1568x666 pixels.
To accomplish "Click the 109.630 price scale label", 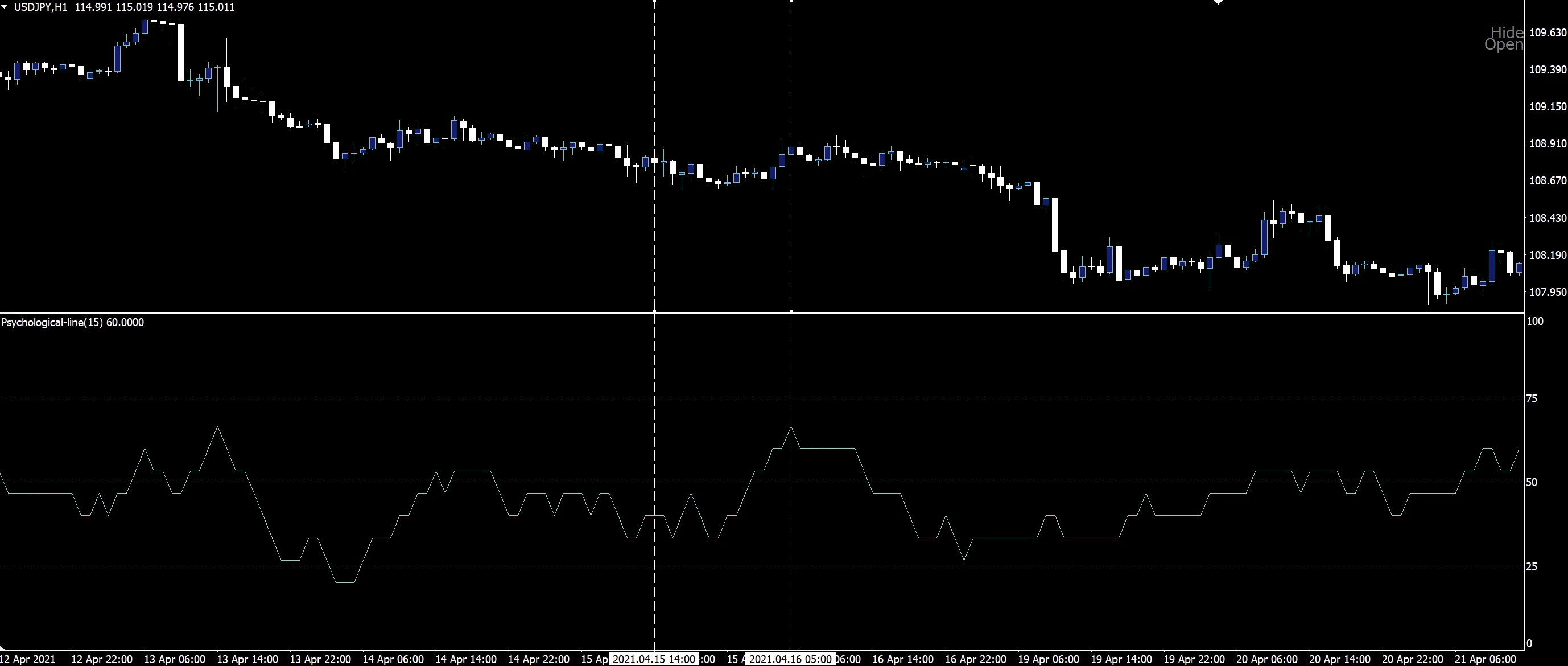I will (1548, 32).
